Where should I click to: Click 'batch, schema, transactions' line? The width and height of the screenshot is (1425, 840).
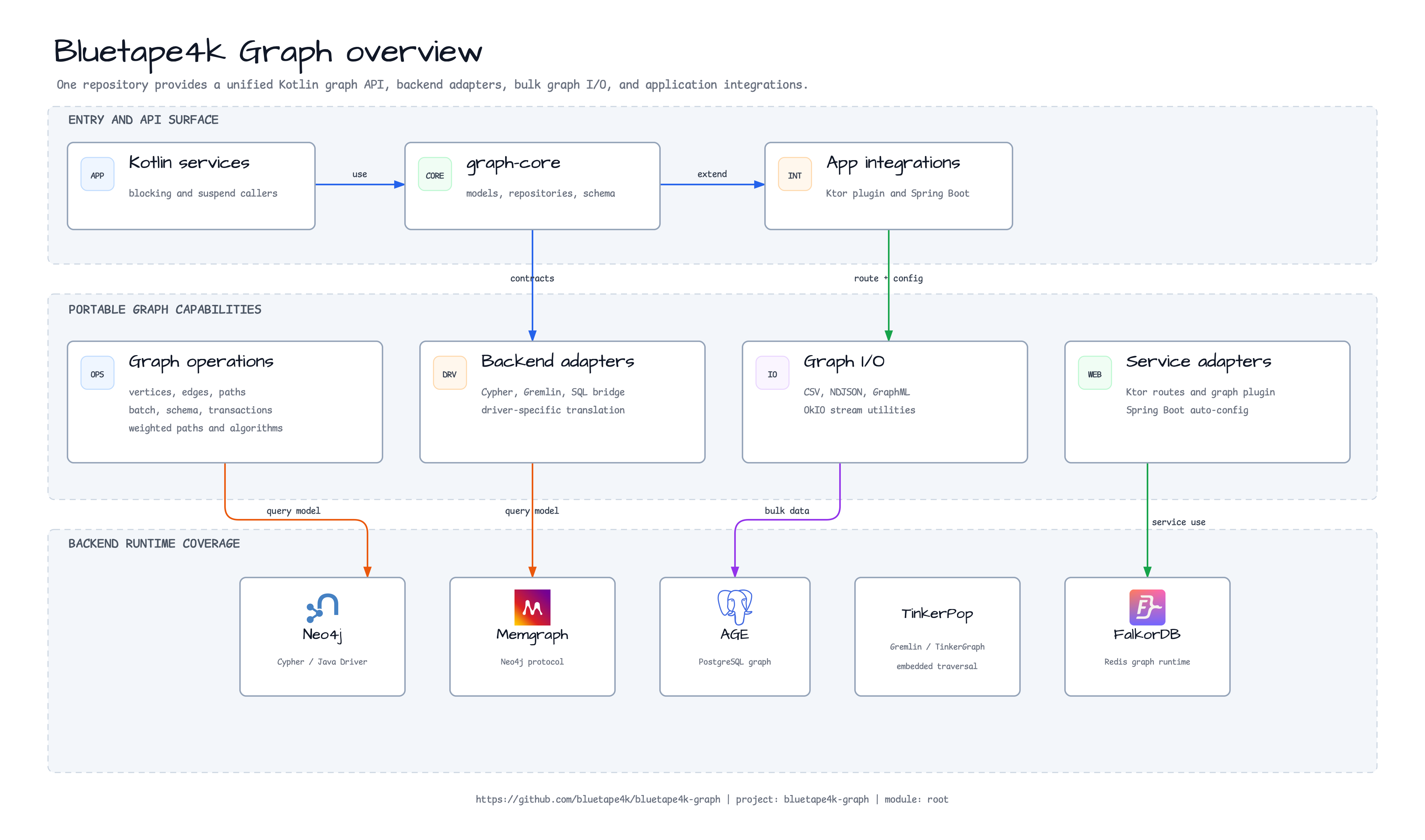pyautogui.click(x=200, y=410)
